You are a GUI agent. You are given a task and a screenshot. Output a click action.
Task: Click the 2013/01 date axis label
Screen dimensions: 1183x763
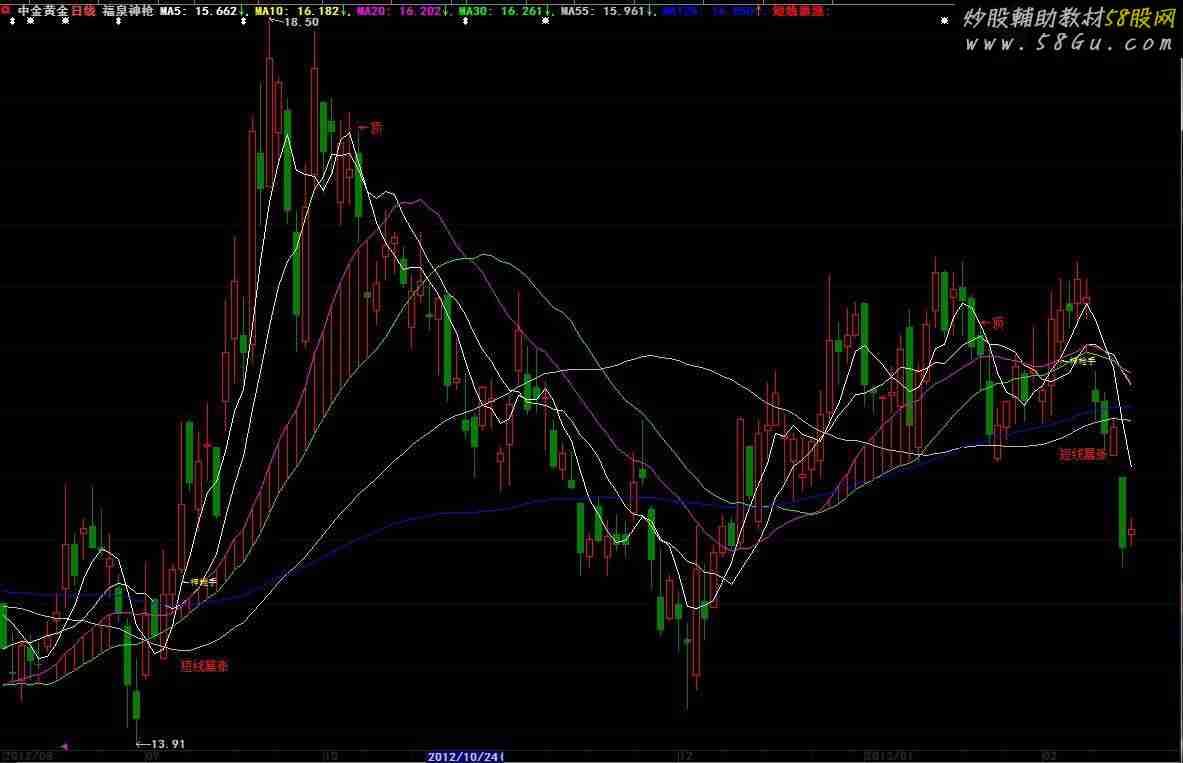pos(888,755)
